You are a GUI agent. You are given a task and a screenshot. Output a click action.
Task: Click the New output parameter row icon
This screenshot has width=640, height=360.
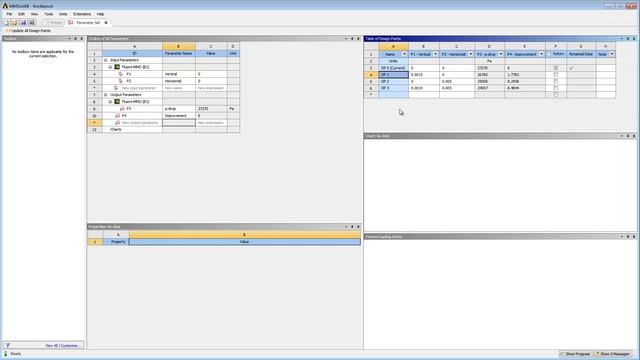118,123
